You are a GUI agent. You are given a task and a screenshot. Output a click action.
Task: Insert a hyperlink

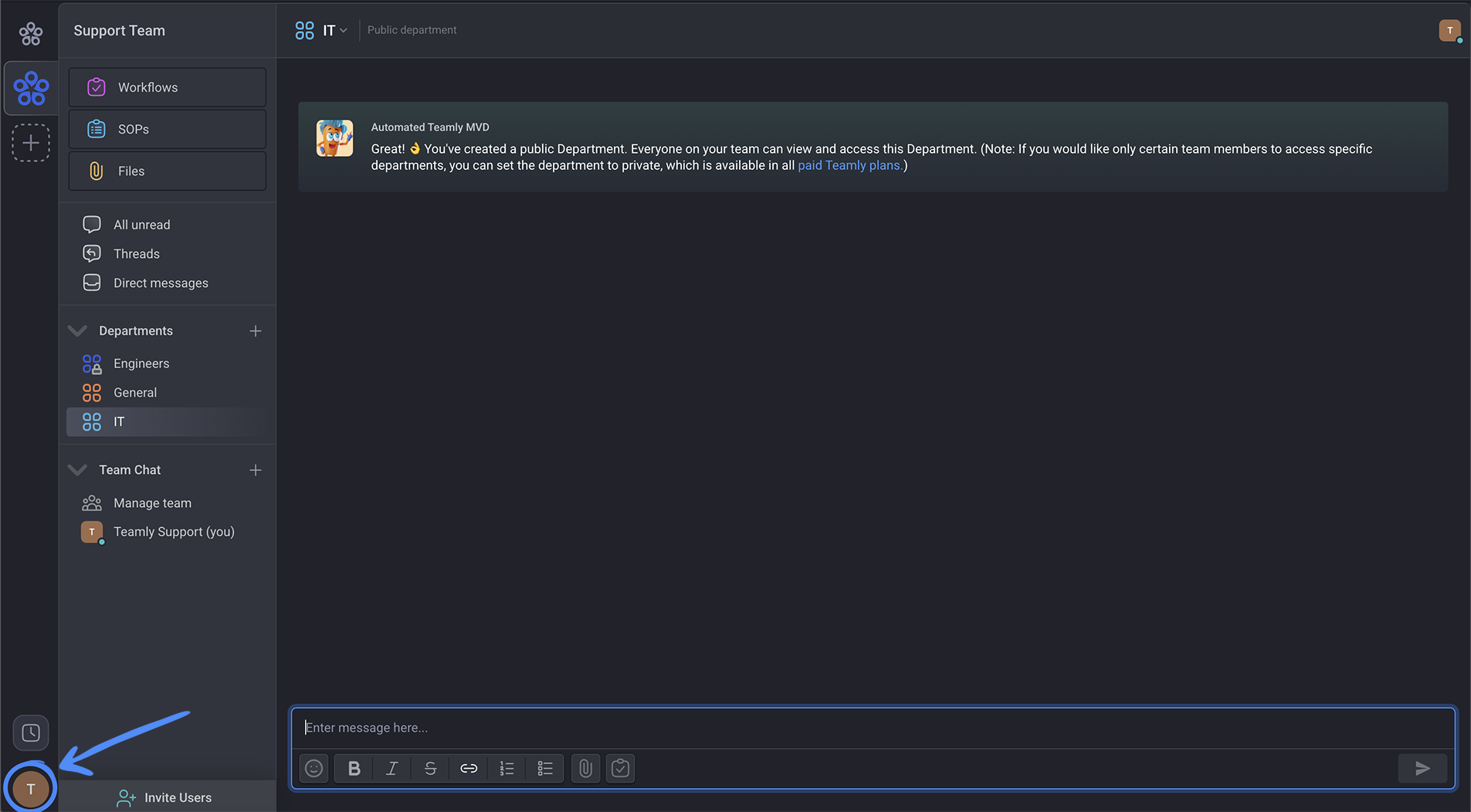coord(469,768)
